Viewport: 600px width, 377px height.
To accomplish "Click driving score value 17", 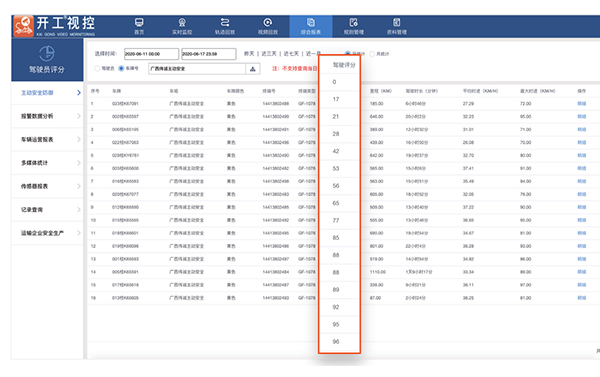I will tap(336, 99).
